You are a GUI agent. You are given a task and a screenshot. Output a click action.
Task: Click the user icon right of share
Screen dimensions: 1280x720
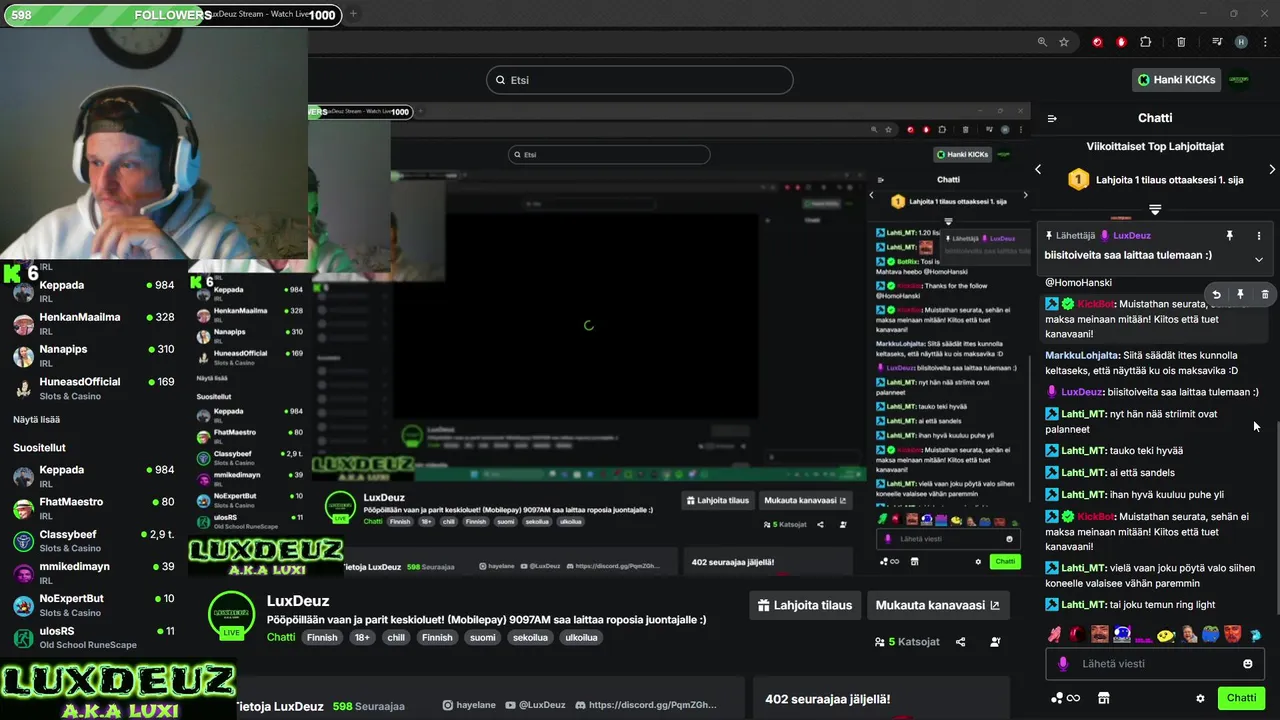point(996,642)
